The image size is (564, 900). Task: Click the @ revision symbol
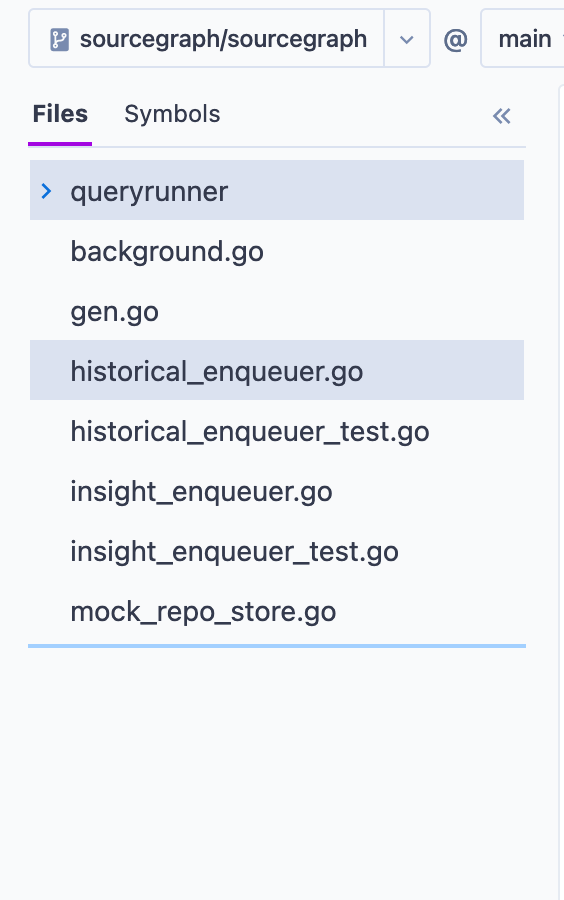(x=456, y=40)
